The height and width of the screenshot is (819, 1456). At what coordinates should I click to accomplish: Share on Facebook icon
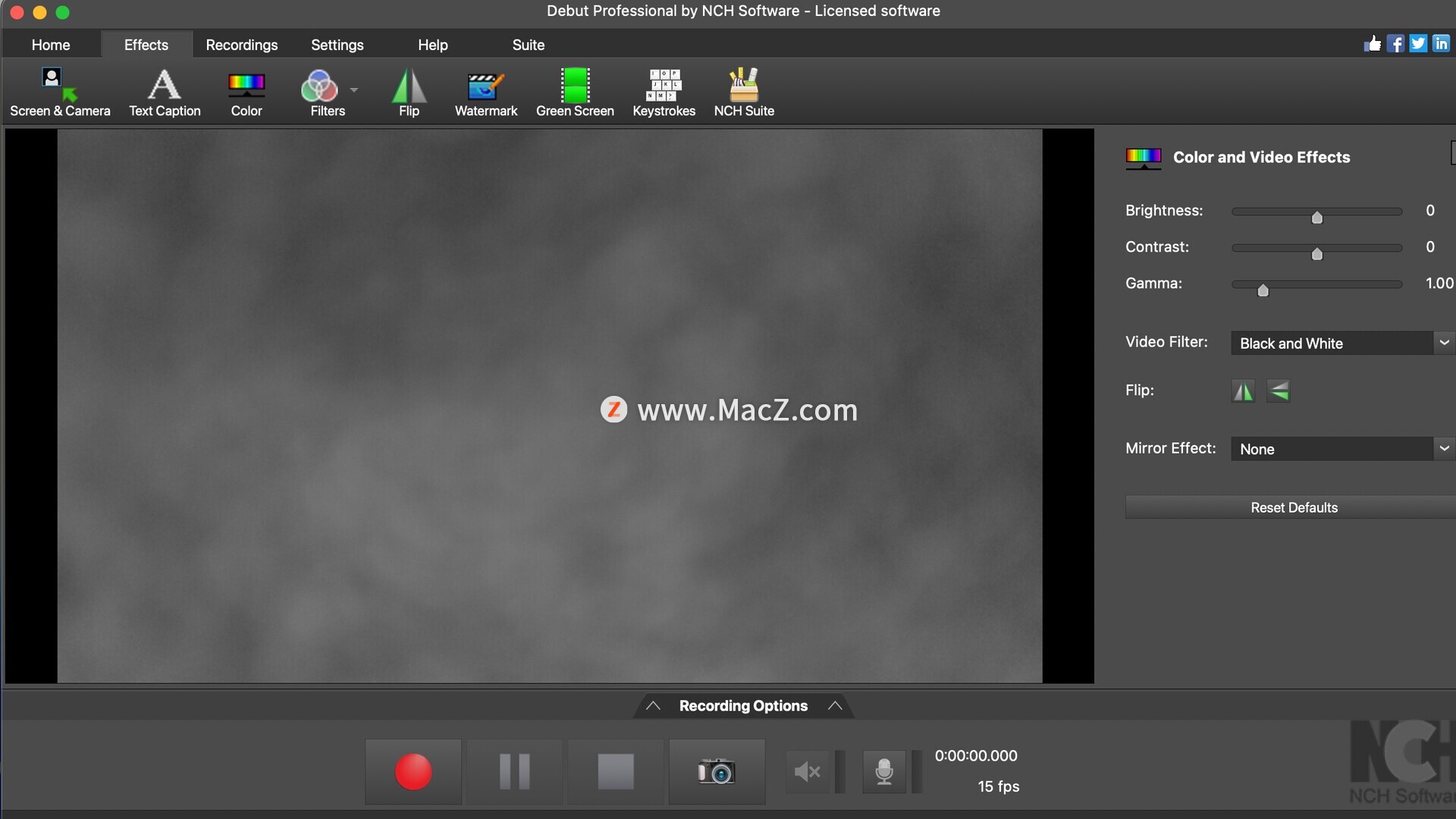coord(1395,43)
